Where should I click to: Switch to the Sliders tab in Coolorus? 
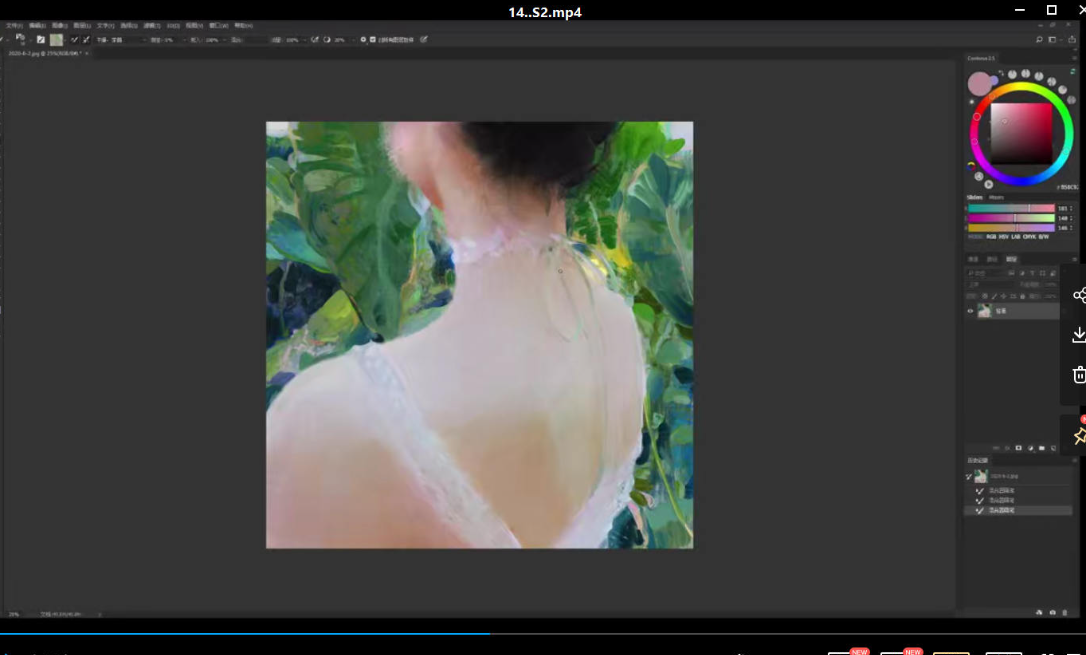click(x=974, y=197)
